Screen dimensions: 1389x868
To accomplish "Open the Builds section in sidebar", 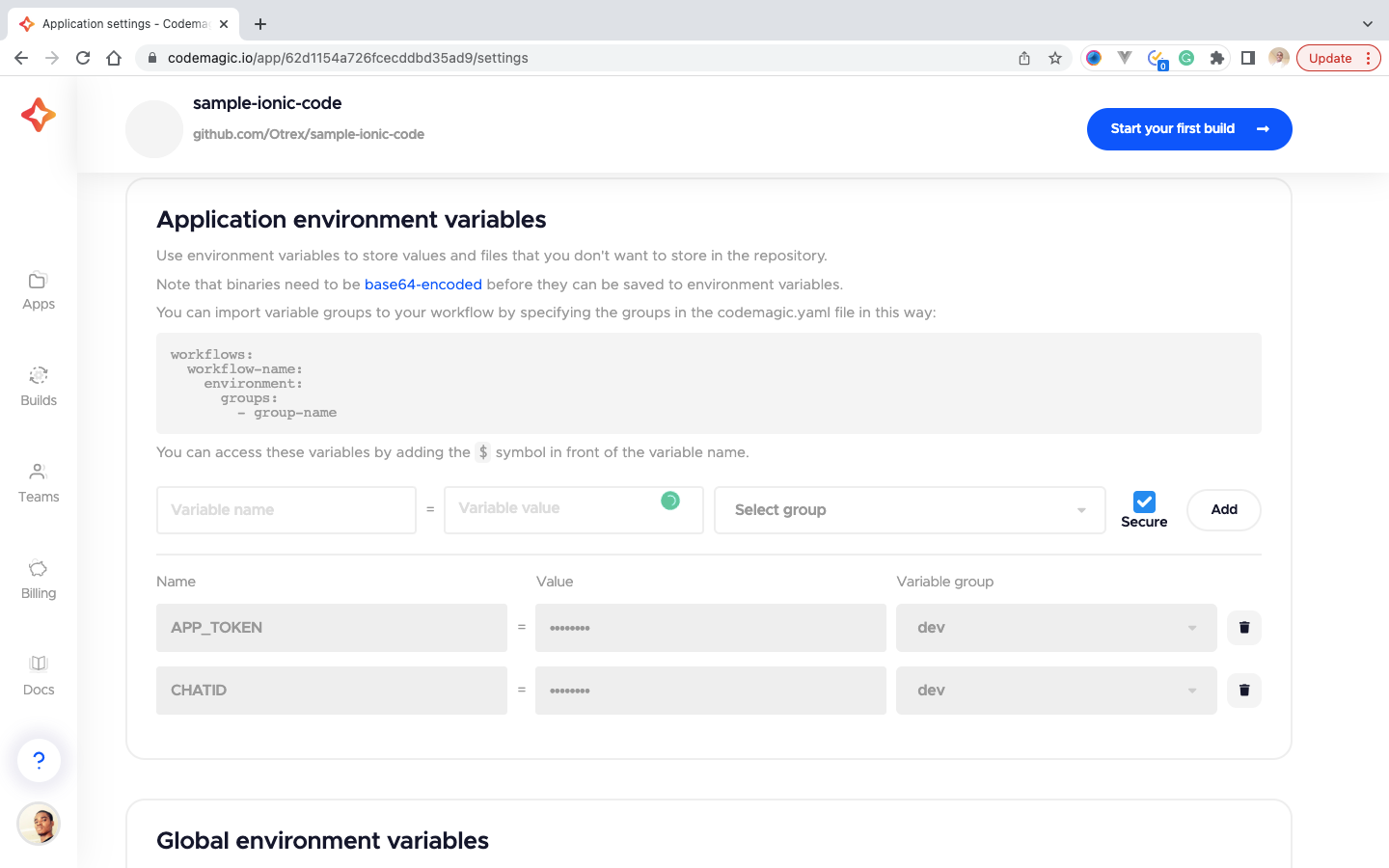I will click(39, 388).
